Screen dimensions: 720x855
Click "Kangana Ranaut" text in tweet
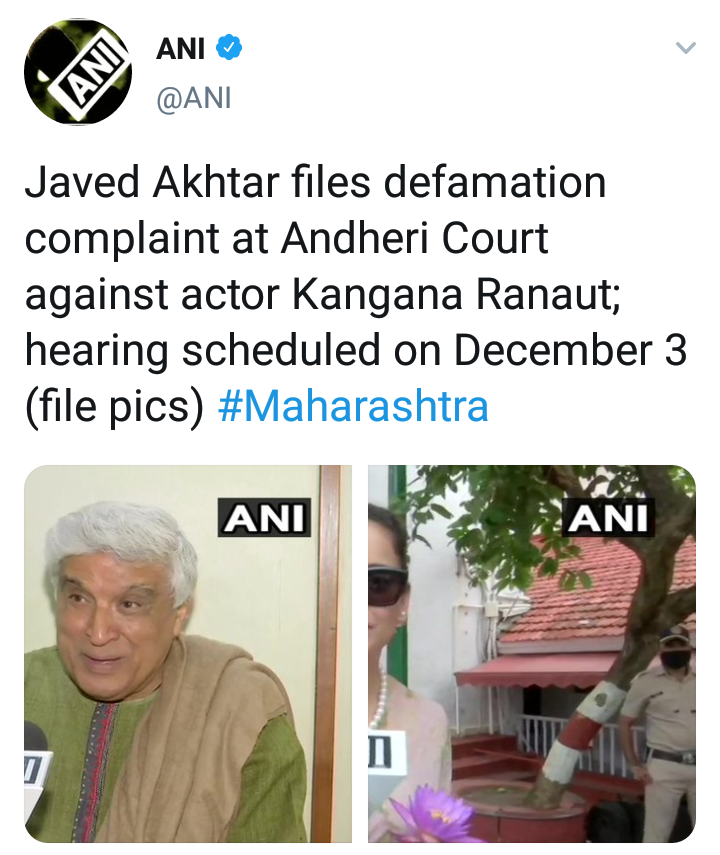point(456,294)
